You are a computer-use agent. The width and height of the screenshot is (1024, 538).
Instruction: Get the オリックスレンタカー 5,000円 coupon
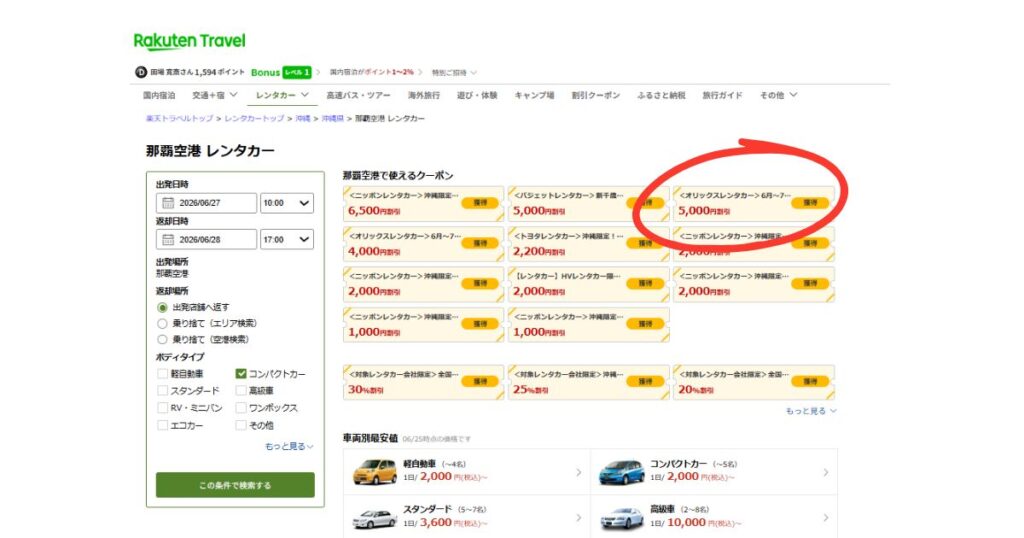coord(810,203)
